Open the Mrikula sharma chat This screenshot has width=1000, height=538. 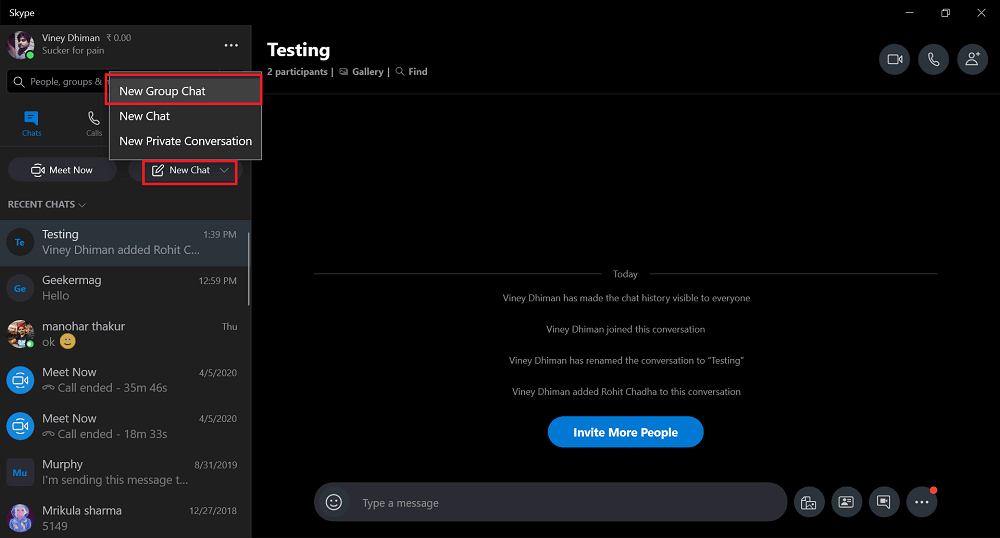click(x=125, y=518)
